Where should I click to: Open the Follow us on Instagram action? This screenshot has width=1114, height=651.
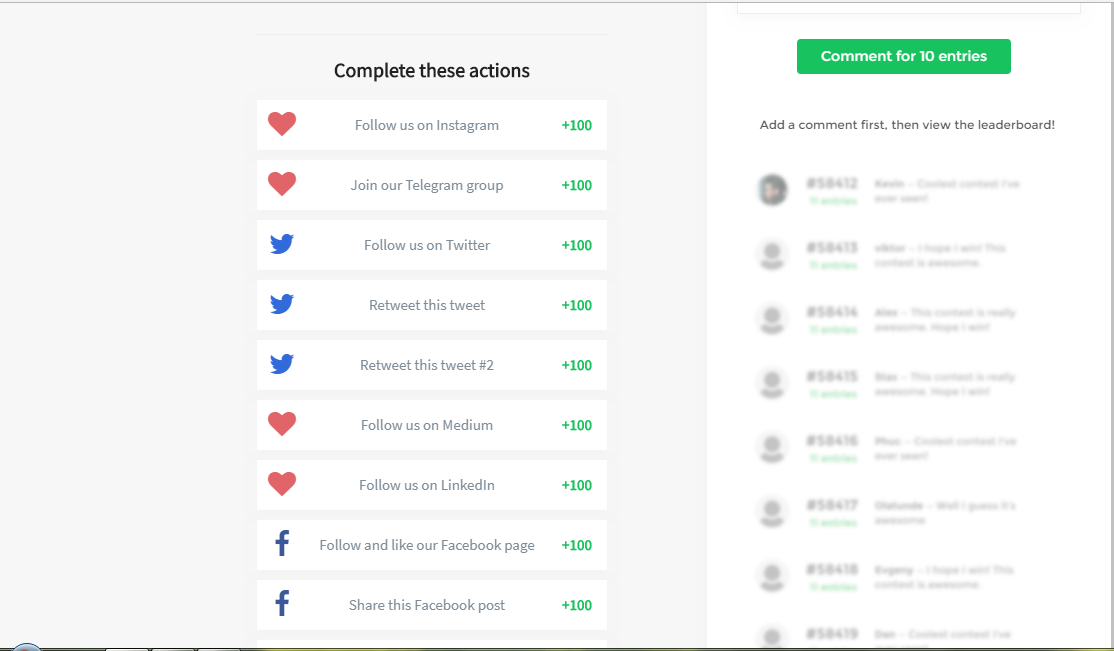tap(427, 125)
